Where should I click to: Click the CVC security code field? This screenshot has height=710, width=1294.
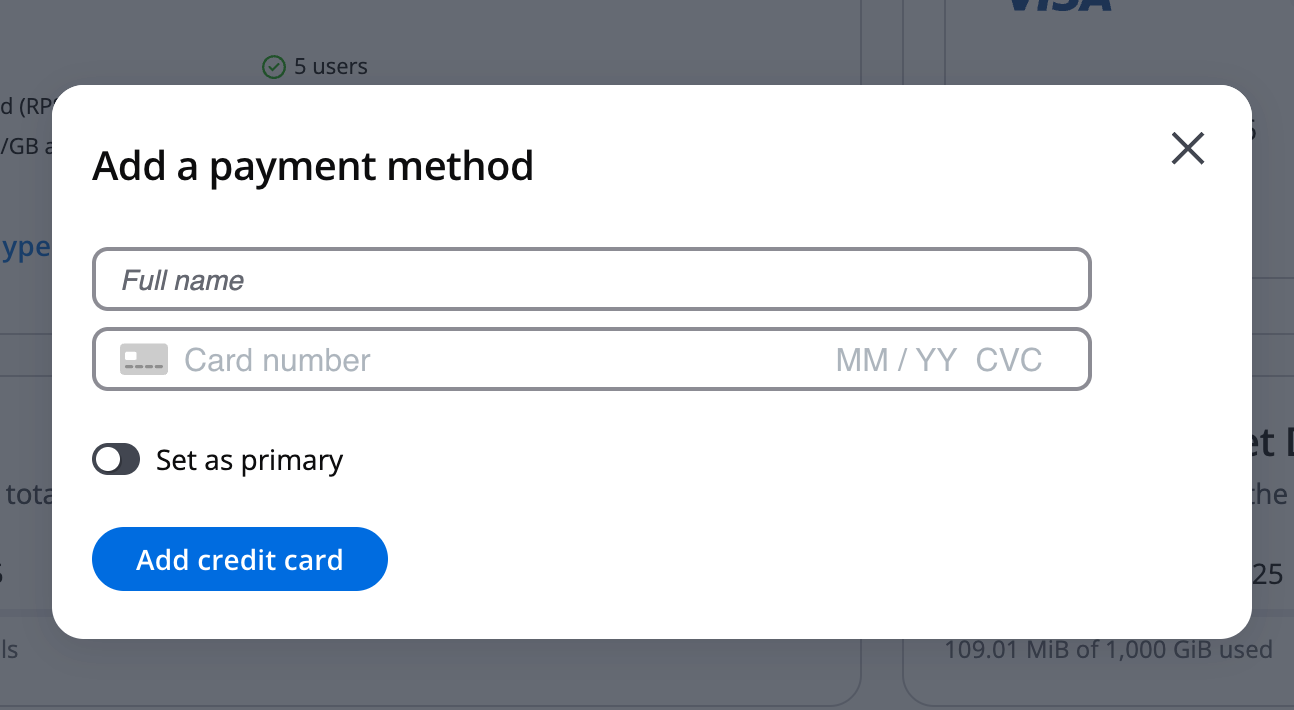pos(1010,359)
